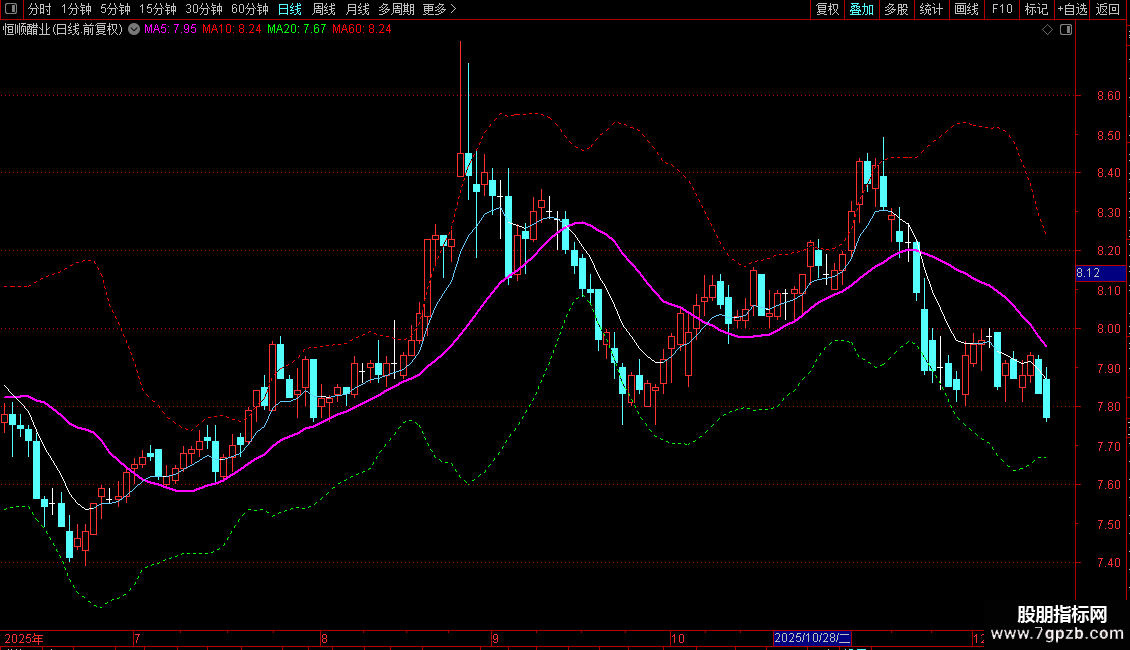Open F10 company information

pos(1002,9)
